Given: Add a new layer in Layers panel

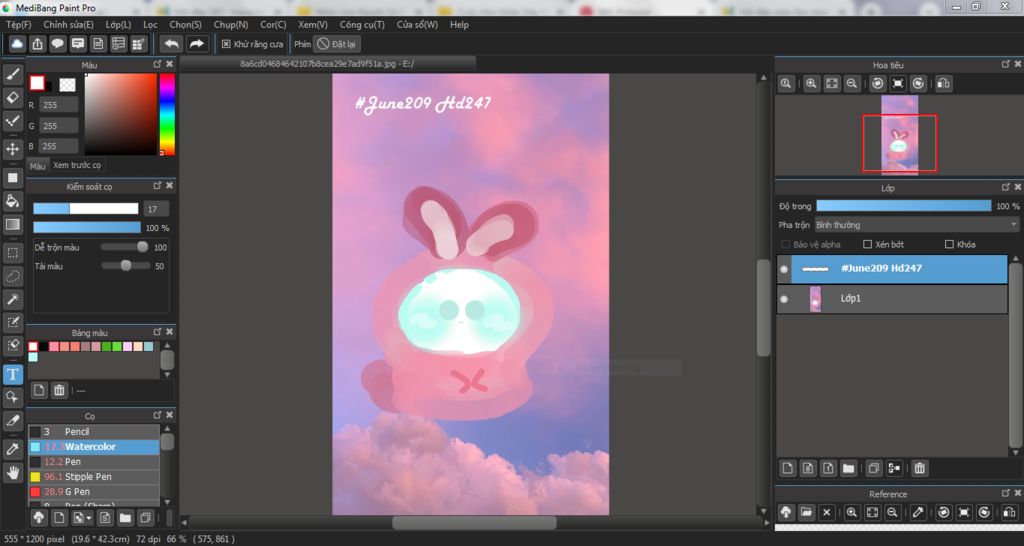Looking at the screenshot, I should pos(788,468).
